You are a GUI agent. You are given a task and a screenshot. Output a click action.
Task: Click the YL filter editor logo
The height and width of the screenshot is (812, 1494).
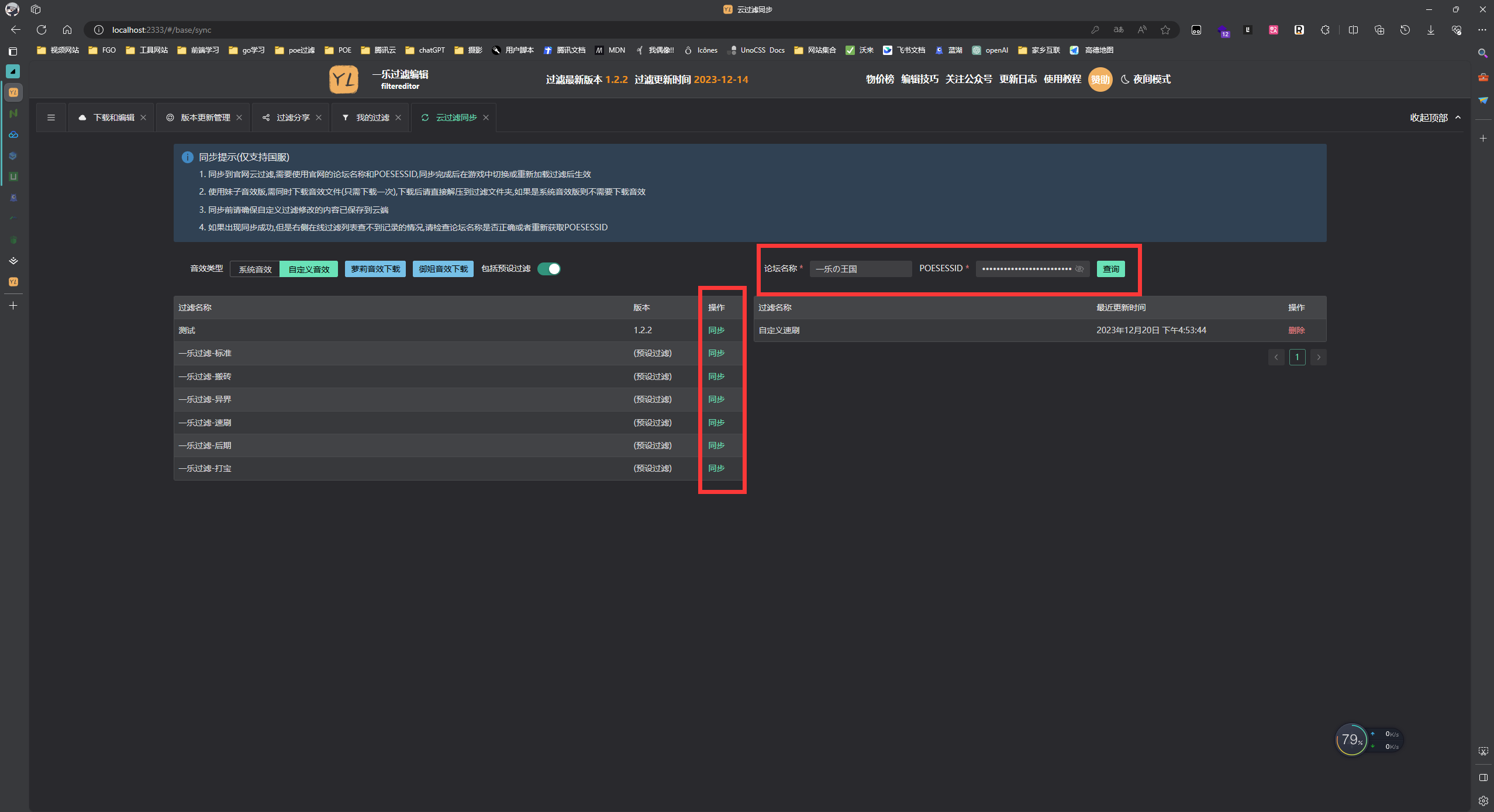coord(343,80)
